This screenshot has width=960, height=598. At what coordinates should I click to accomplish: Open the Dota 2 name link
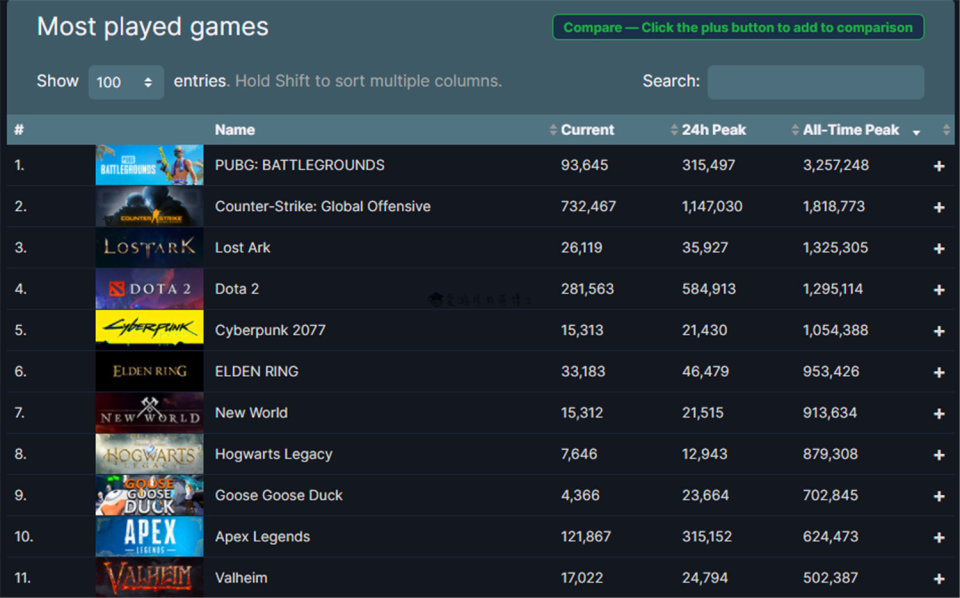click(x=237, y=289)
